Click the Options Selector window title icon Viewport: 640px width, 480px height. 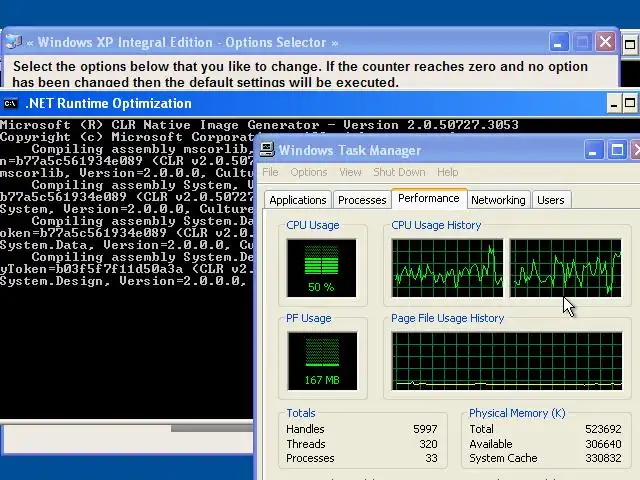(14, 42)
